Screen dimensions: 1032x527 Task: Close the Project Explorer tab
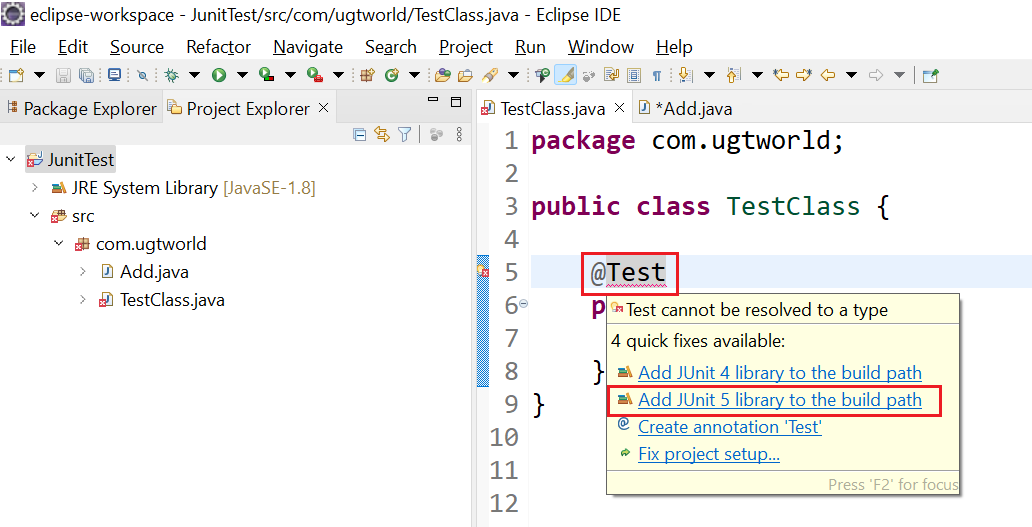tap(323, 108)
